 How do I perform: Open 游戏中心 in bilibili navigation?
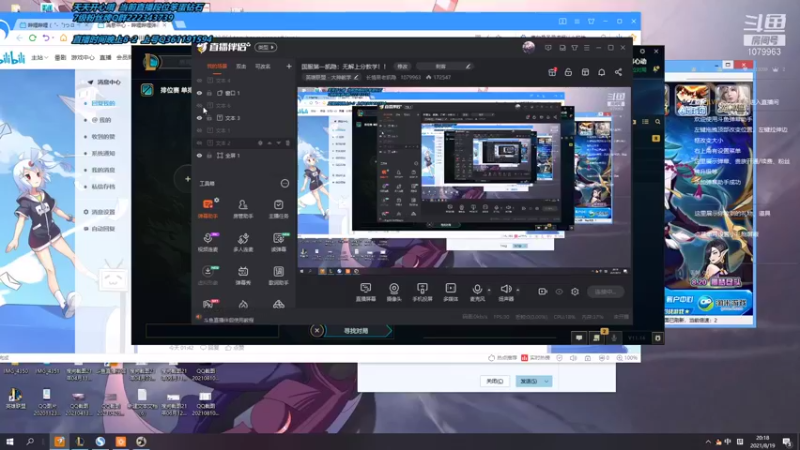pyautogui.click(x=82, y=58)
